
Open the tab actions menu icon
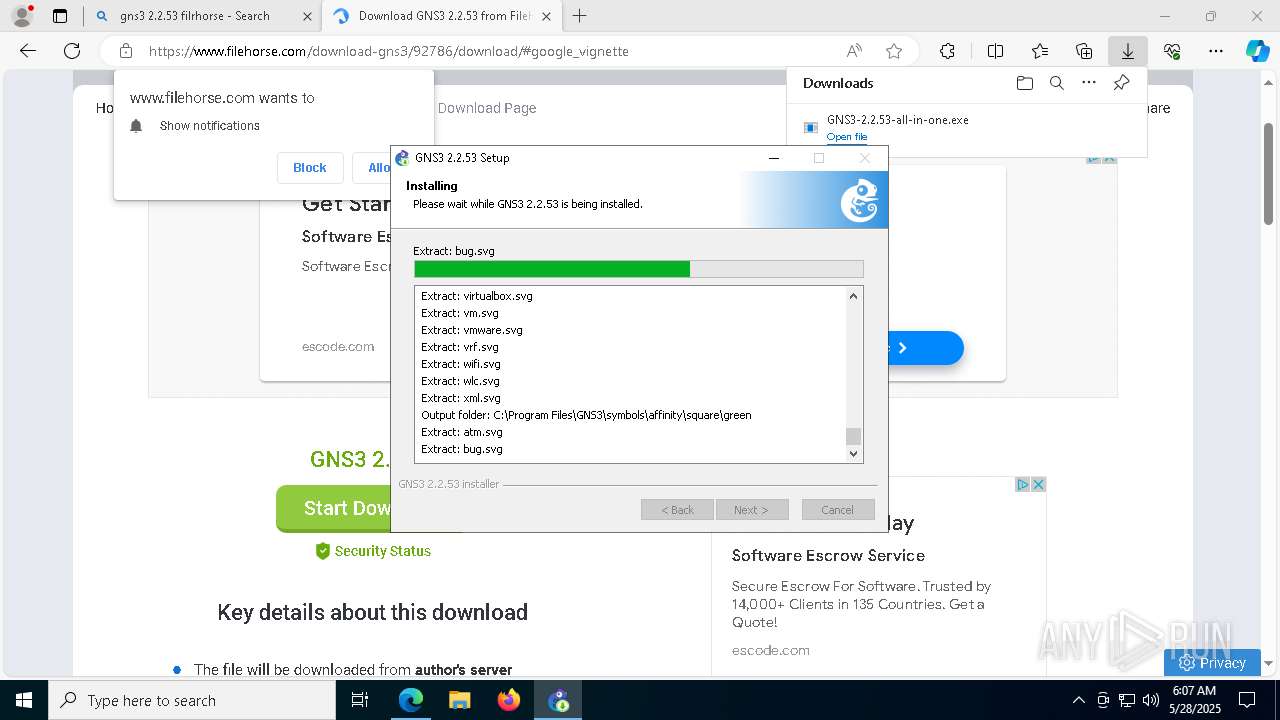(60, 16)
